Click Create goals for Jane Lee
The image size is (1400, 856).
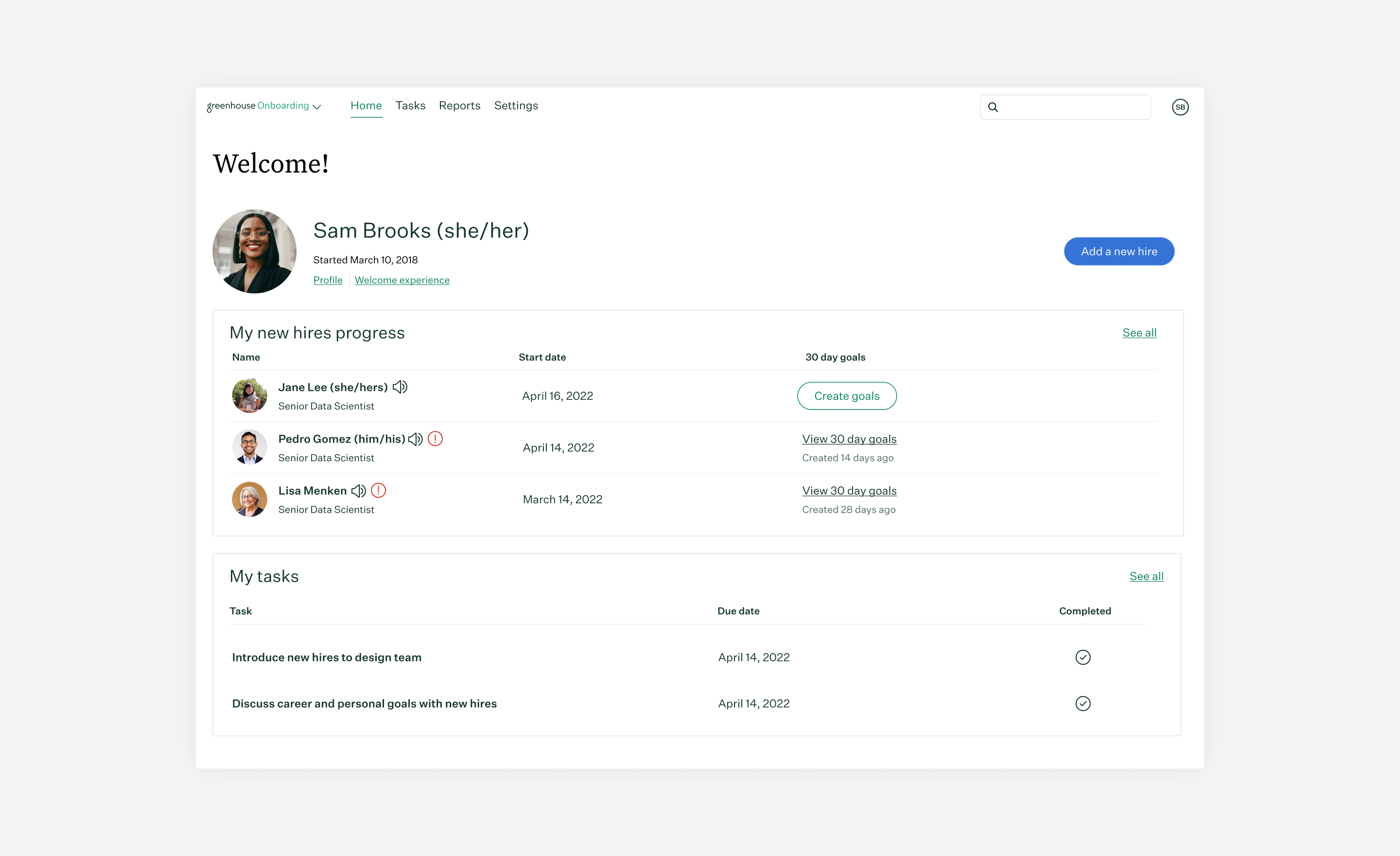tap(847, 395)
